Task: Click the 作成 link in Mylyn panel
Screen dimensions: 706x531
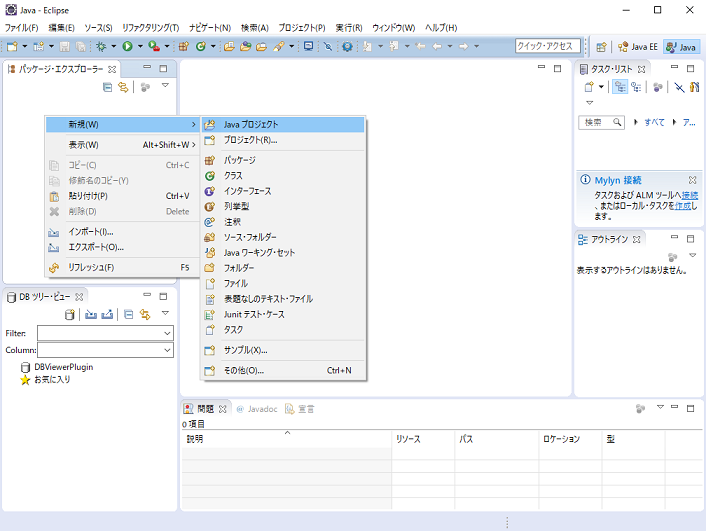Action: (x=683, y=205)
